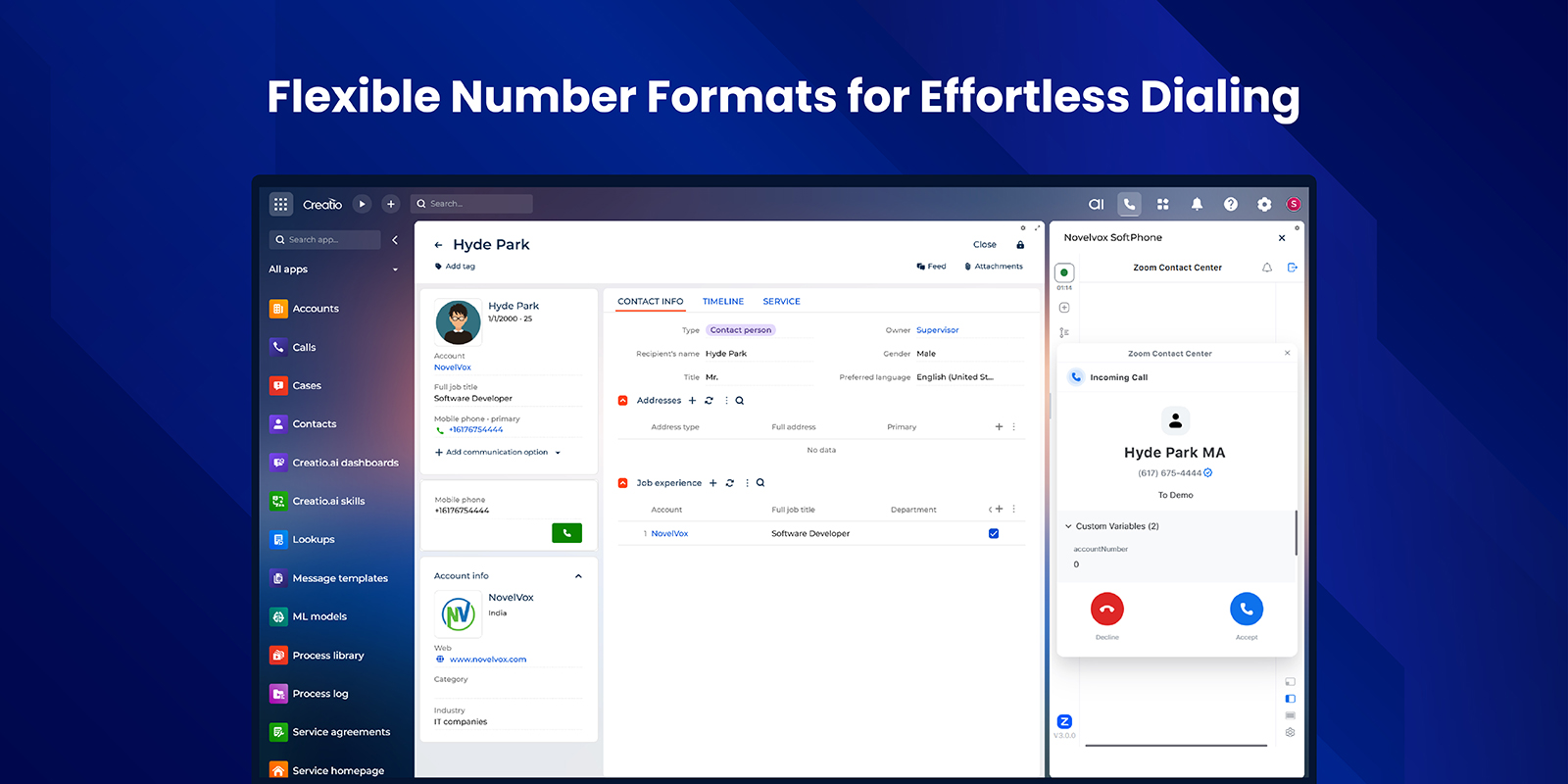Open the app launcher grid icon

point(281,204)
